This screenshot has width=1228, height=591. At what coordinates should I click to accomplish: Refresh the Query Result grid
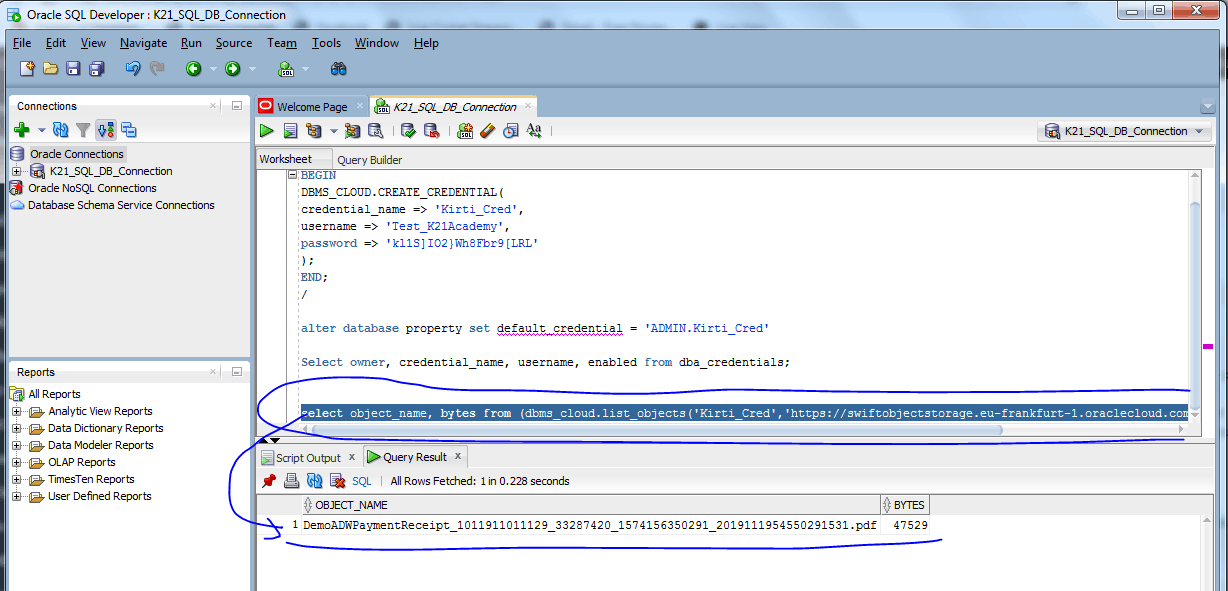point(314,481)
